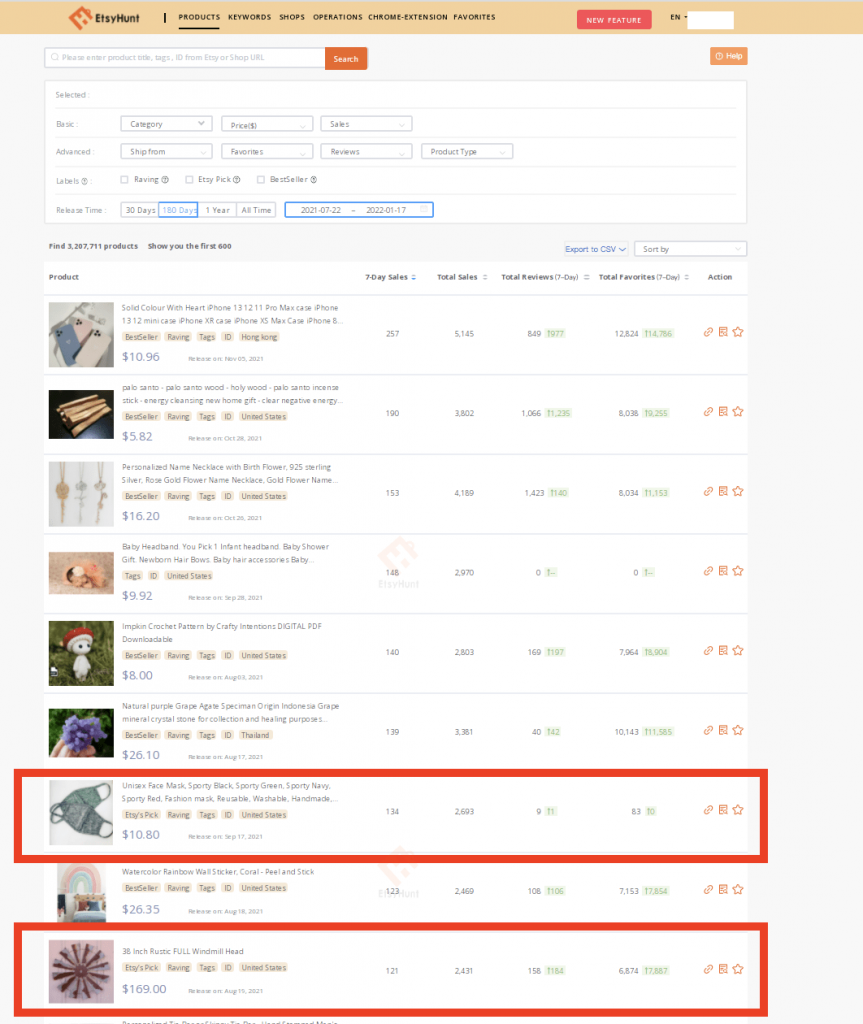Star the palo santo stick product
Image resolution: width=863 pixels, height=1024 pixels.
738,411
